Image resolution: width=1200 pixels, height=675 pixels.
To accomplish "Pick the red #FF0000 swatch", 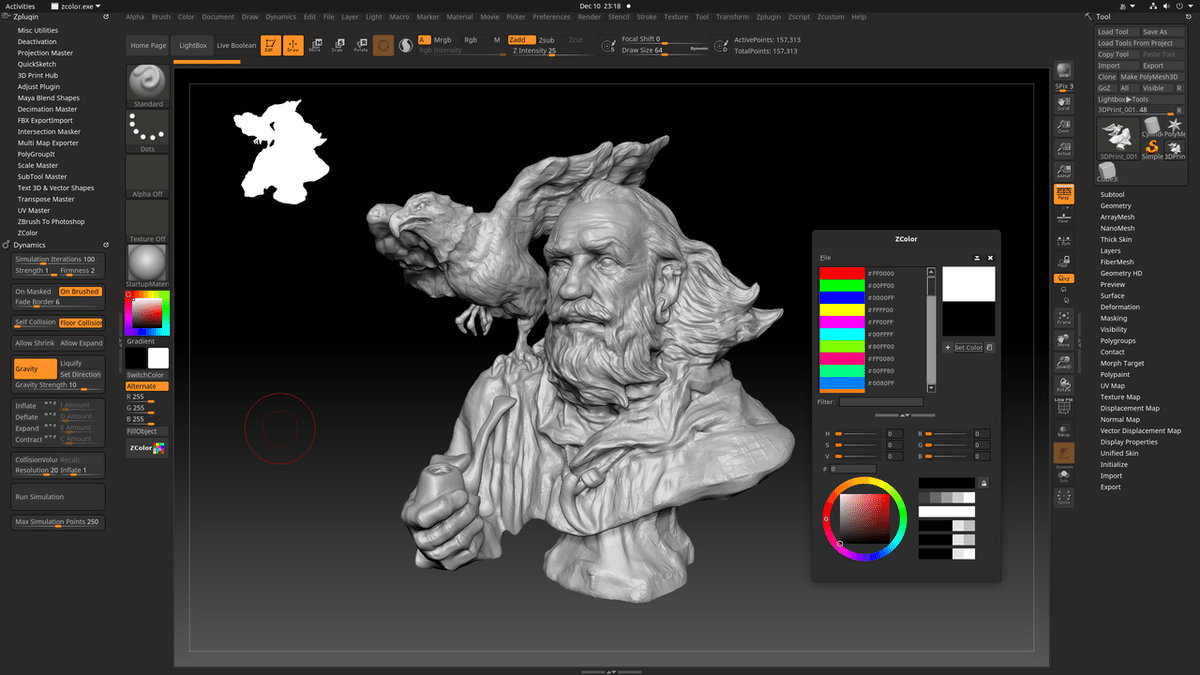I will (x=842, y=273).
